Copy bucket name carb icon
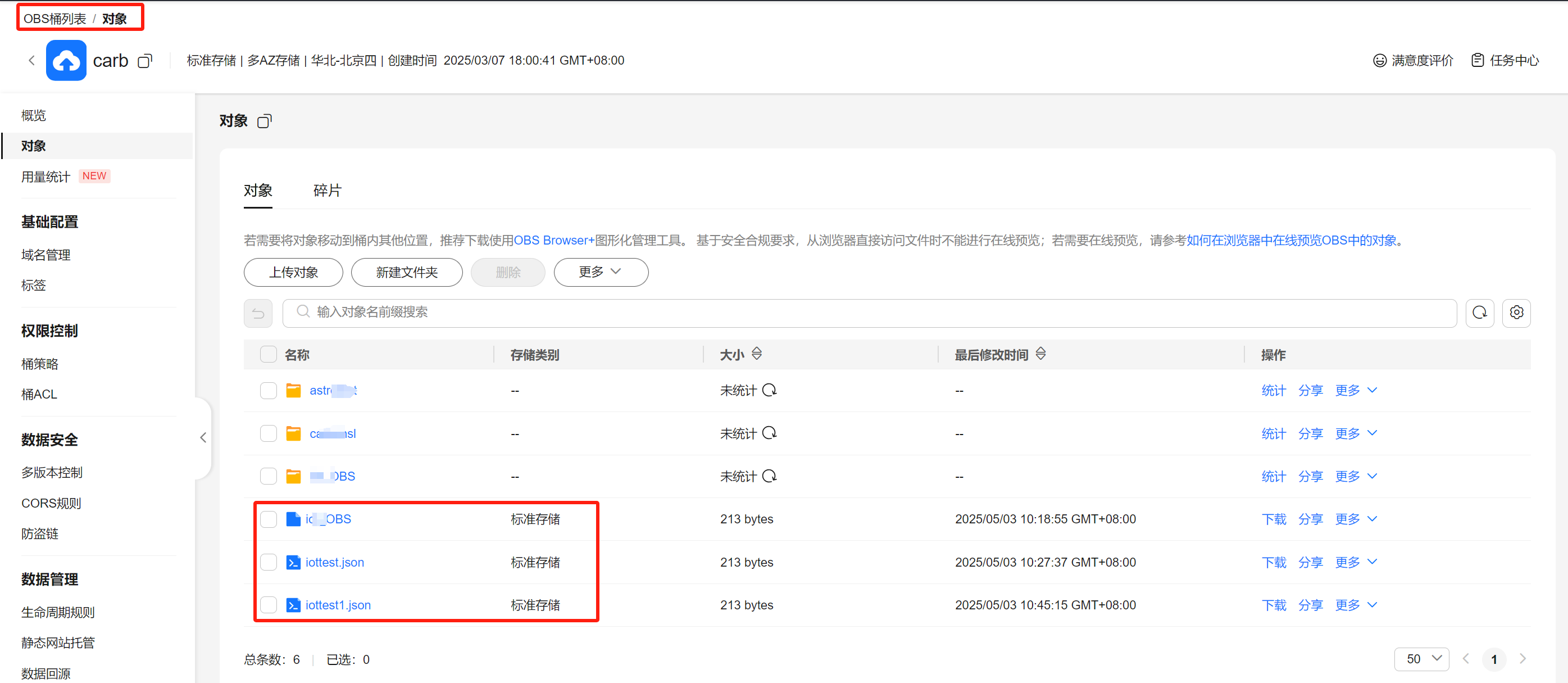This screenshot has height=683, width=1568. [145, 61]
